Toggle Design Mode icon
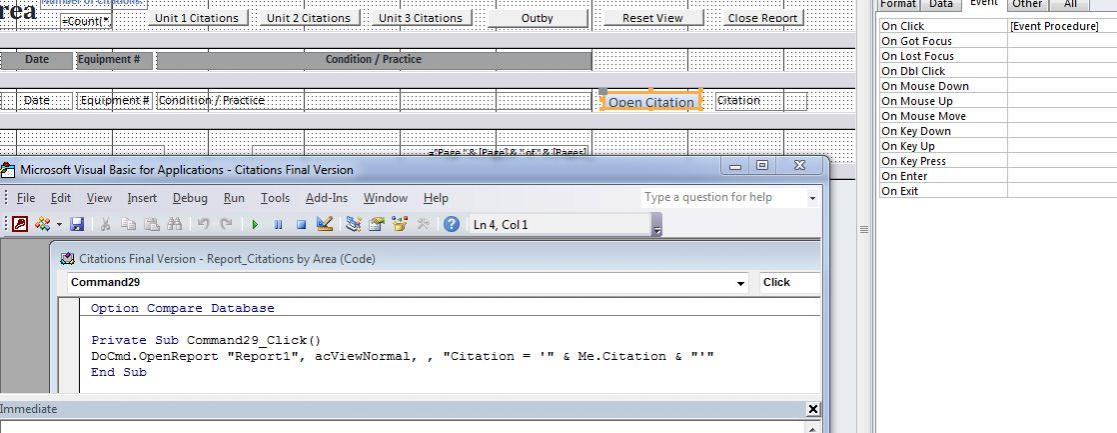Viewport: 1117px width, 433px height. pyautogui.click(x=324, y=224)
